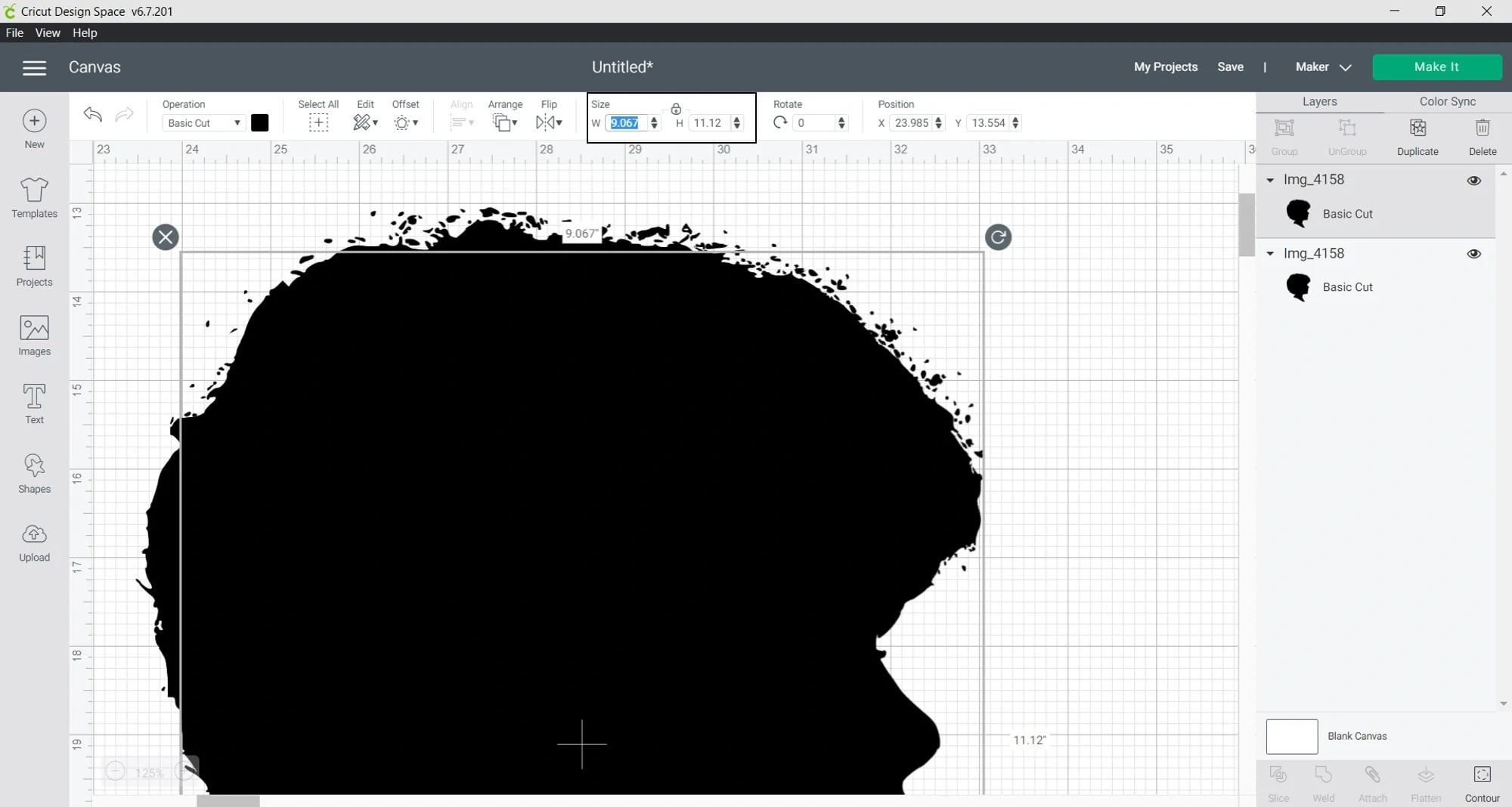Step the width value up or down
Viewport: 1512px width, 807px height.
[x=654, y=123]
